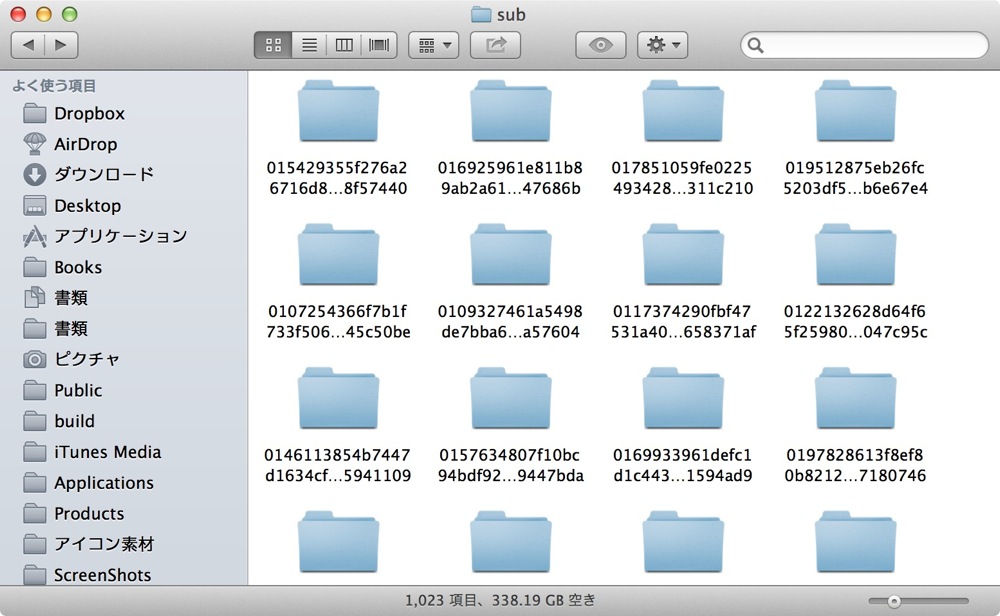Viewport: 1000px width, 616px height.
Task: Go forward with the right arrow button
Action: (x=61, y=45)
